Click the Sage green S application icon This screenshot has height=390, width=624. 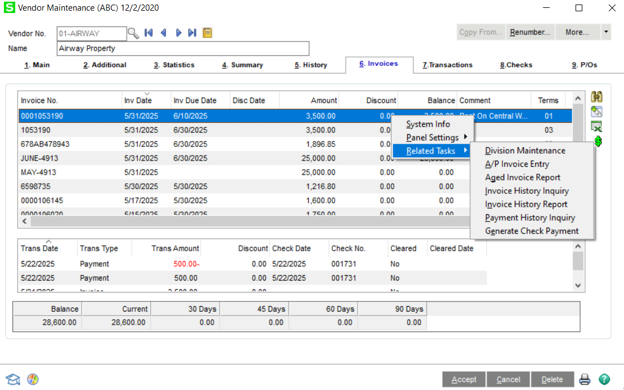tap(9, 8)
